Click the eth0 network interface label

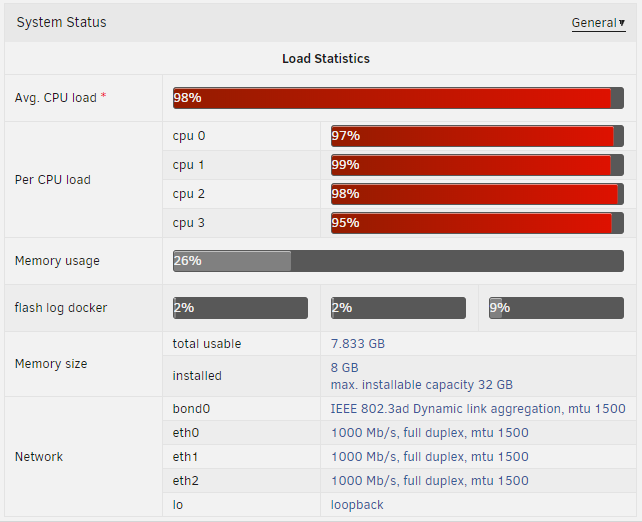pyautogui.click(x=185, y=433)
